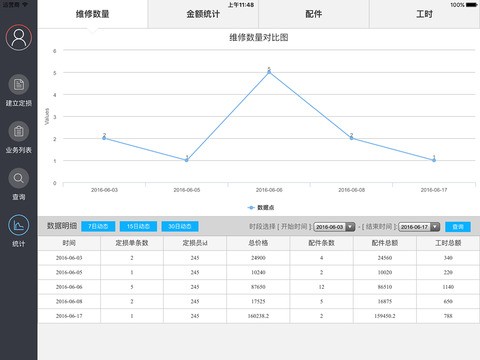Viewport: 480px width, 360px height.
Task: Click 定损员id column header
Action: point(195,243)
